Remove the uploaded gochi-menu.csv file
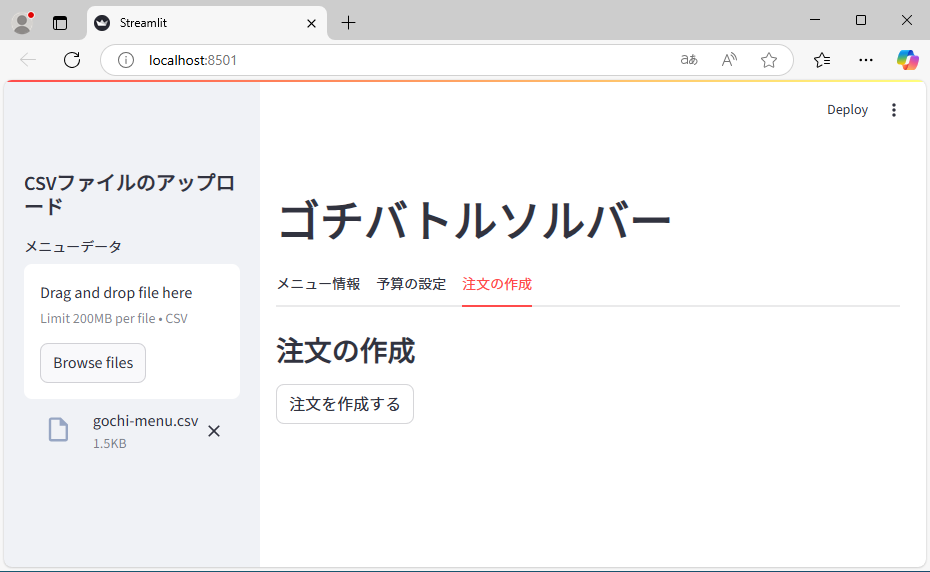This screenshot has width=930, height=572. click(x=214, y=431)
